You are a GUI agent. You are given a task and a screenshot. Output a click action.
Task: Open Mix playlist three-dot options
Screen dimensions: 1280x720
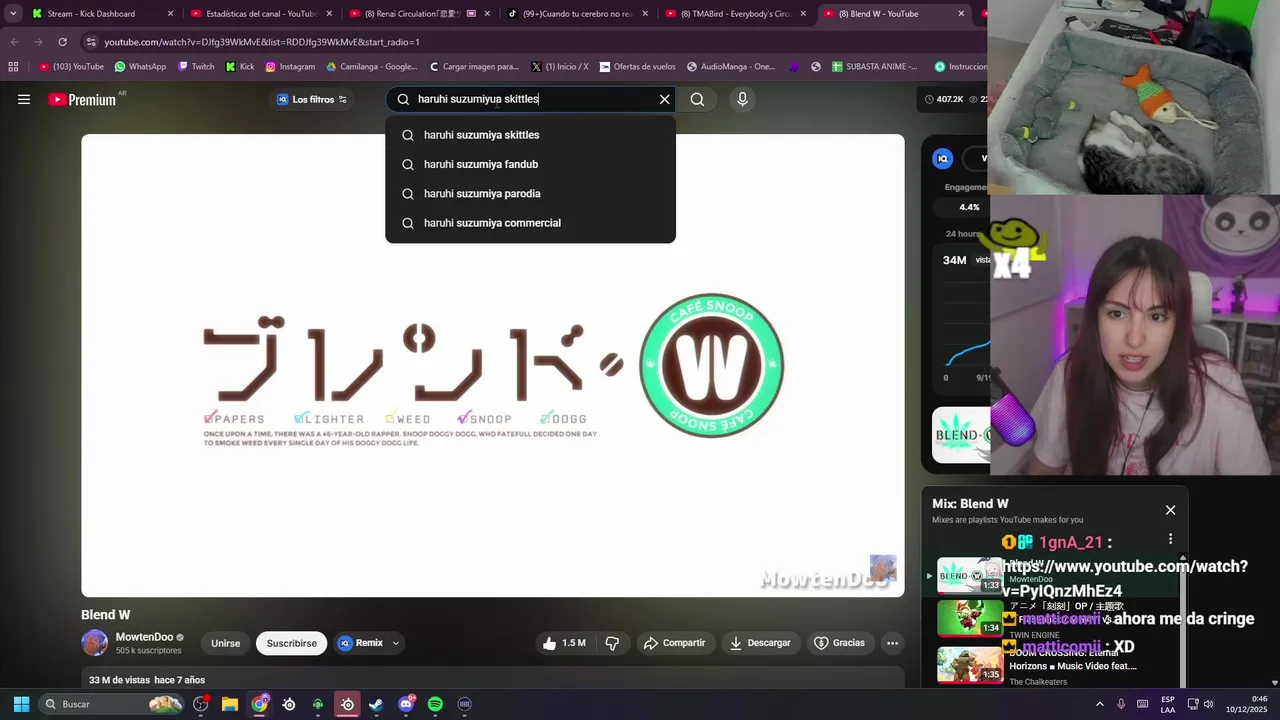point(1170,539)
